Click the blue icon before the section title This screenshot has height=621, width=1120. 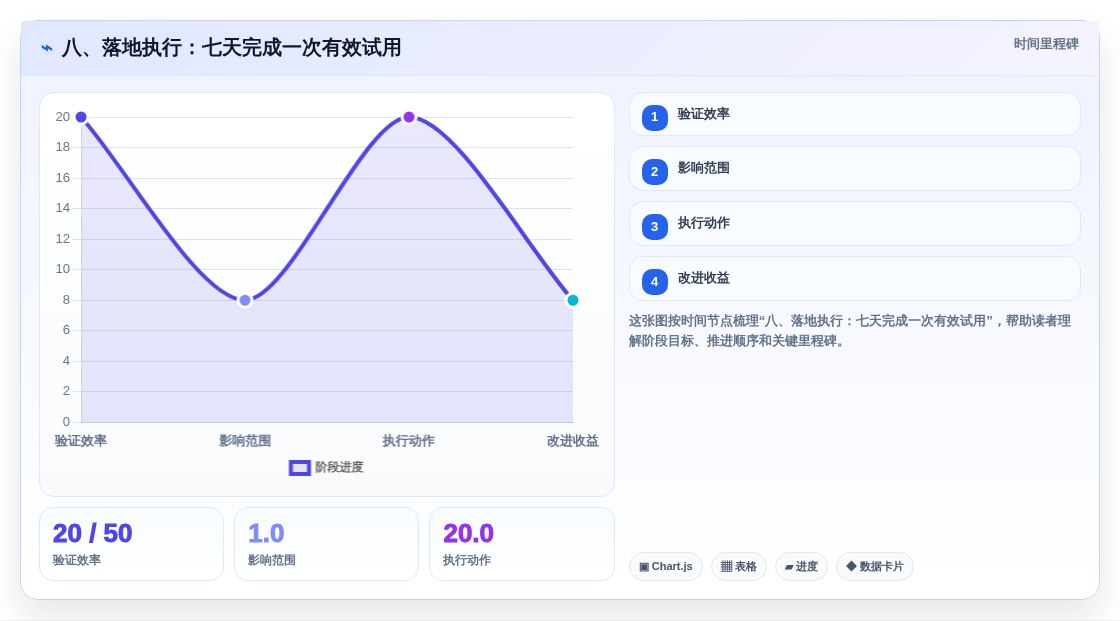(47, 48)
